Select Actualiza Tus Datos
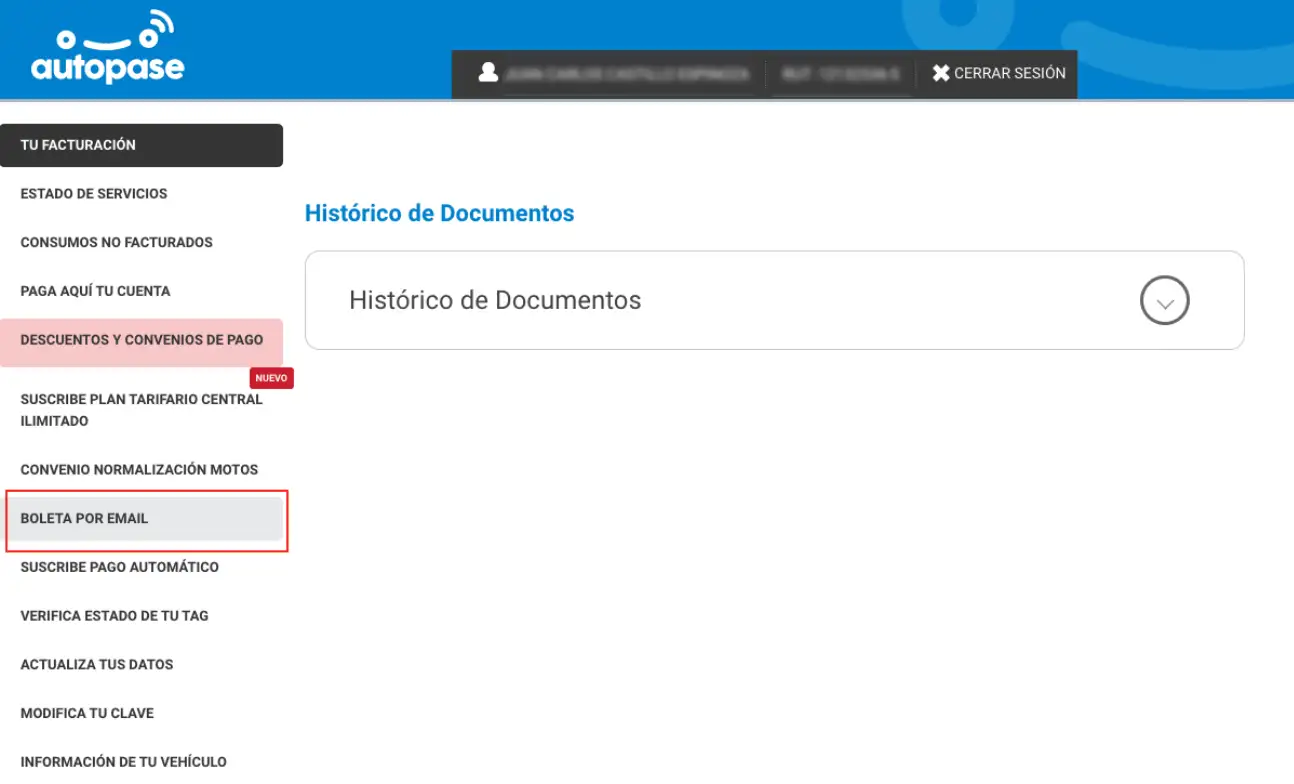 96,665
